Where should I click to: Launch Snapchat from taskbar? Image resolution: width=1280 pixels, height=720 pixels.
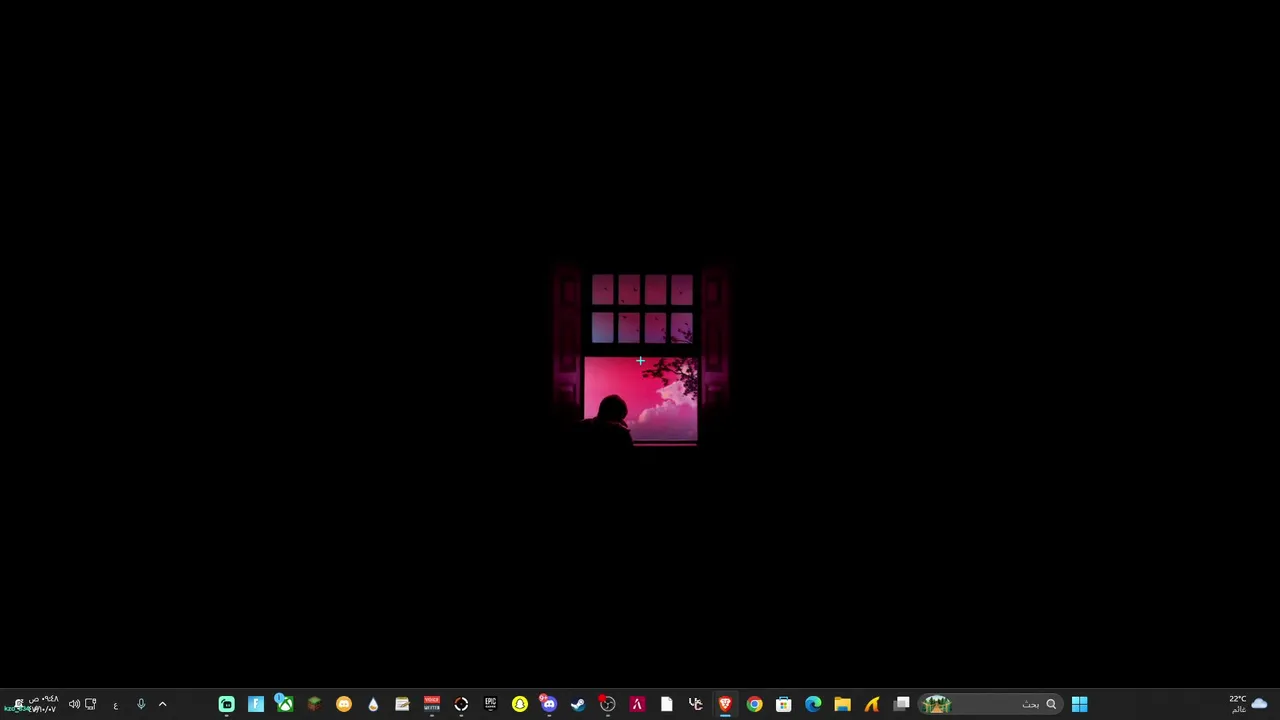click(520, 704)
